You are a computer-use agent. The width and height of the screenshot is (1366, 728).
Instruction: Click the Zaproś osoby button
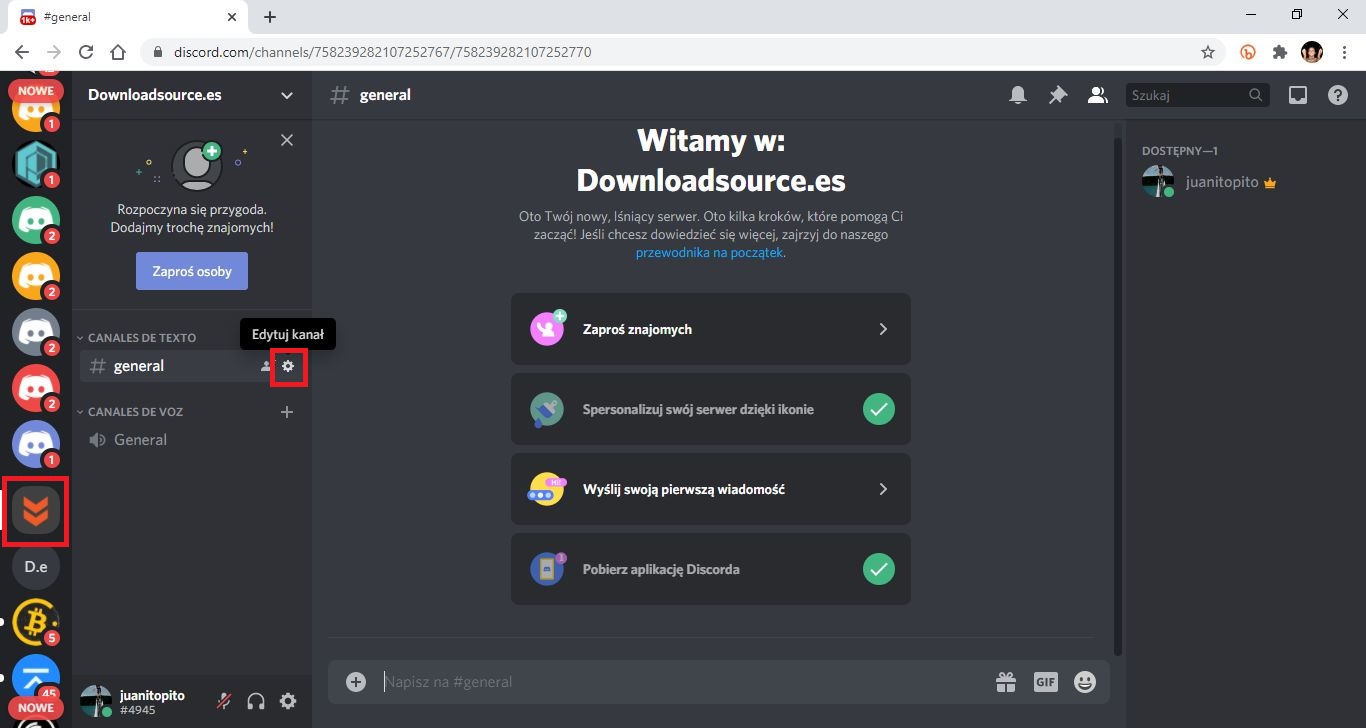coord(192,271)
